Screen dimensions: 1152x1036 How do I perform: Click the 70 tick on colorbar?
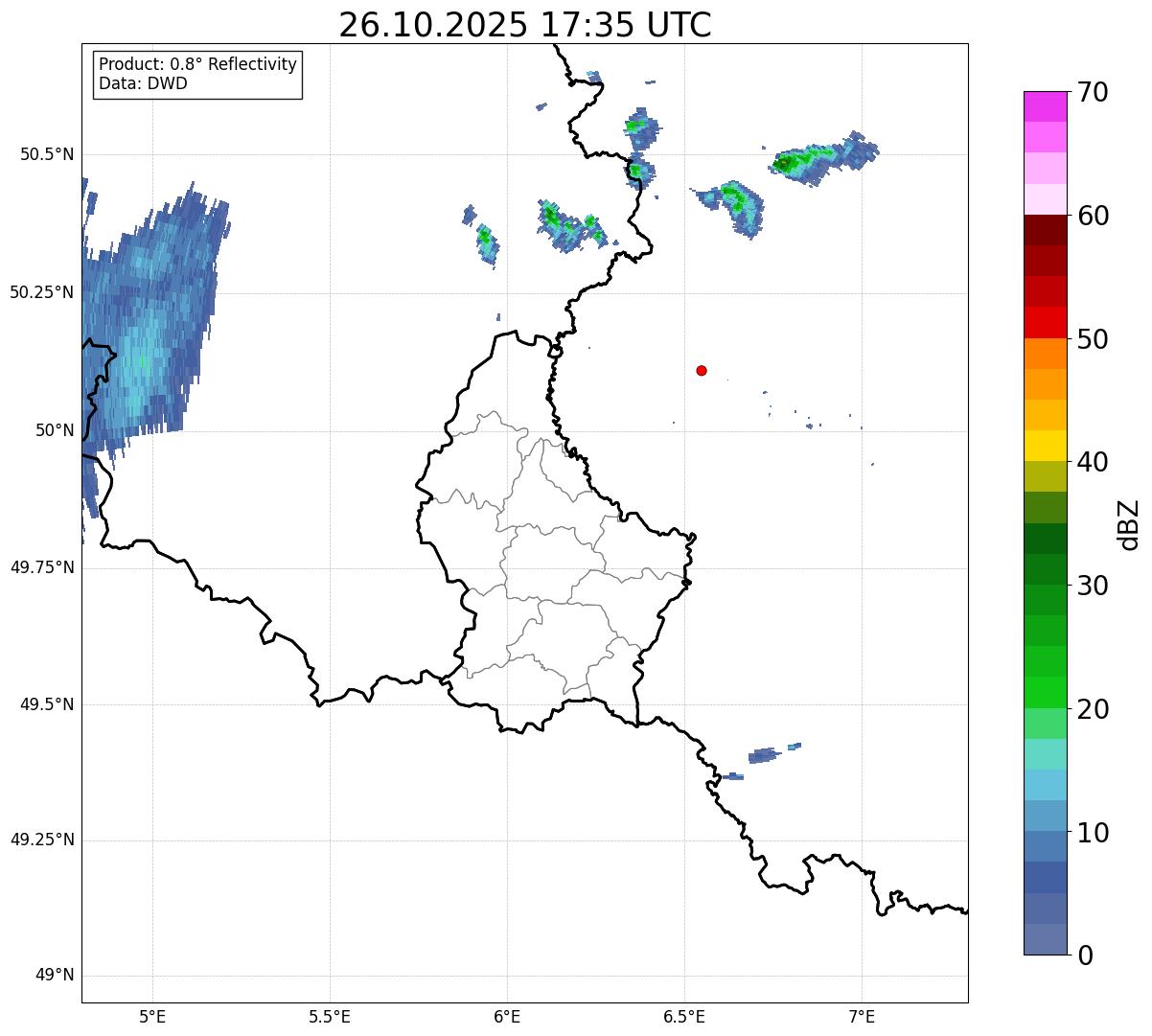(1093, 92)
